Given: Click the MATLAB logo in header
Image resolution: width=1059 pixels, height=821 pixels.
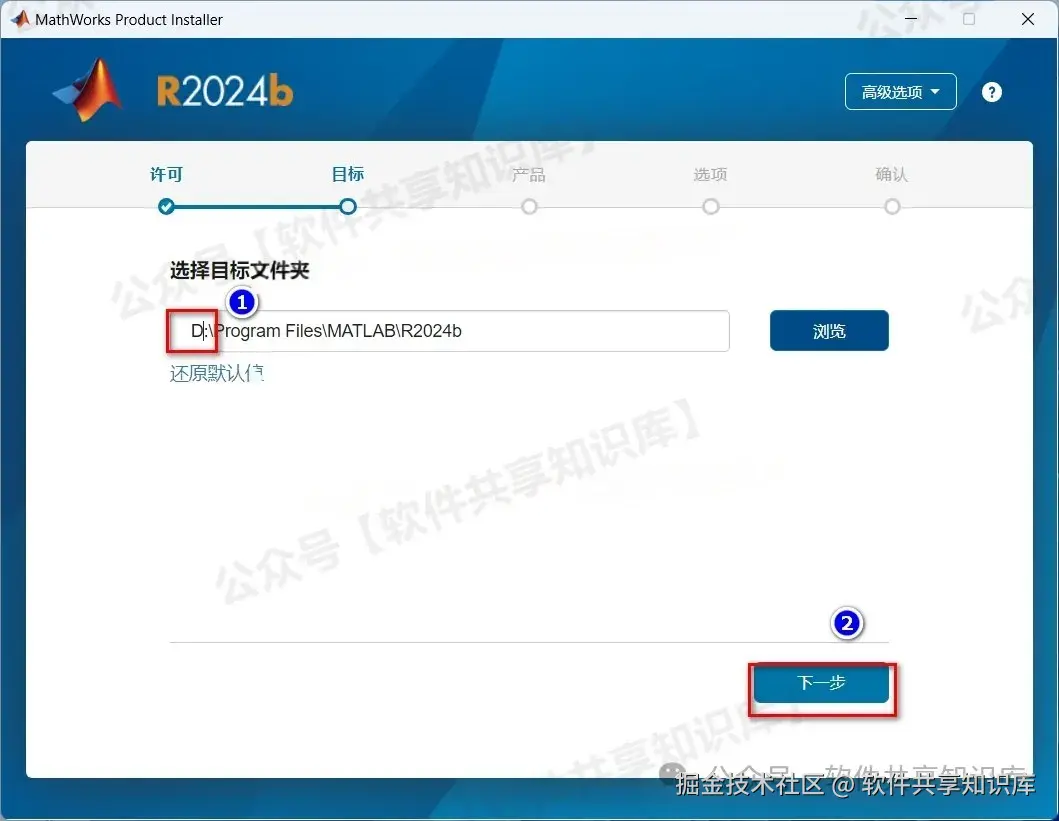Looking at the screenshot, I should (x=88, y=90).
